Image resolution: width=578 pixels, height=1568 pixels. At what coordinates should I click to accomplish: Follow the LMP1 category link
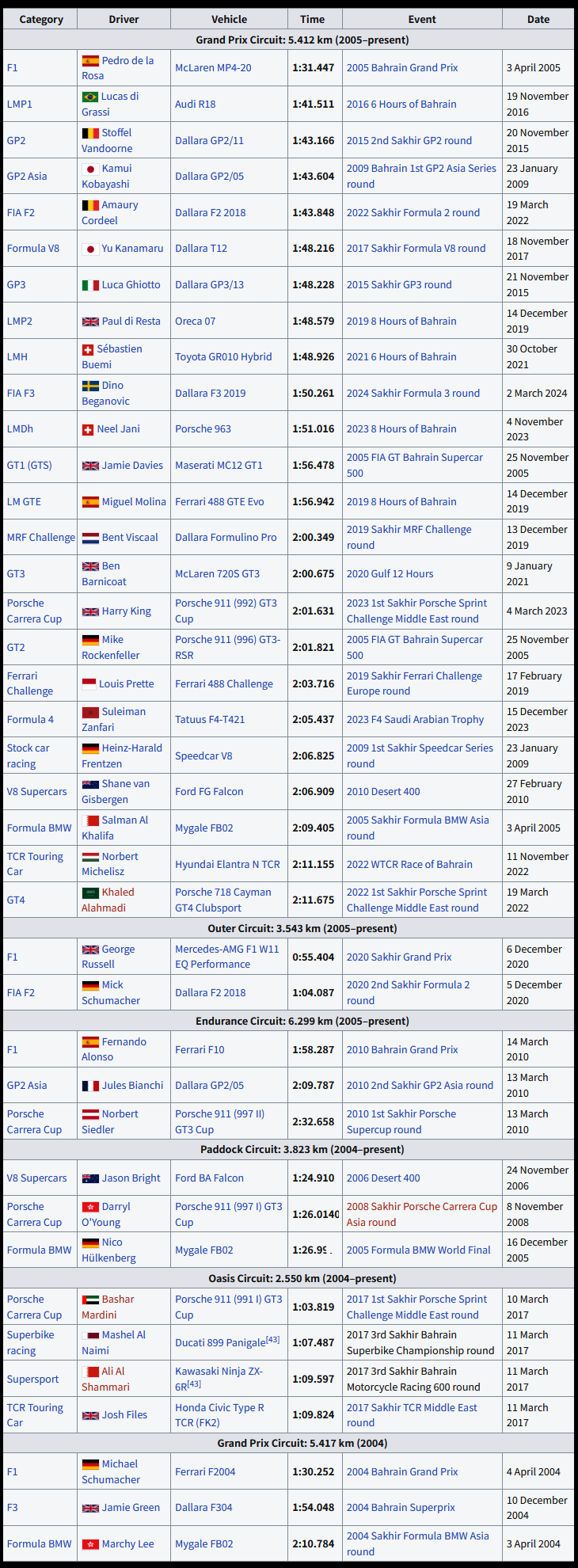click(20, 105)
